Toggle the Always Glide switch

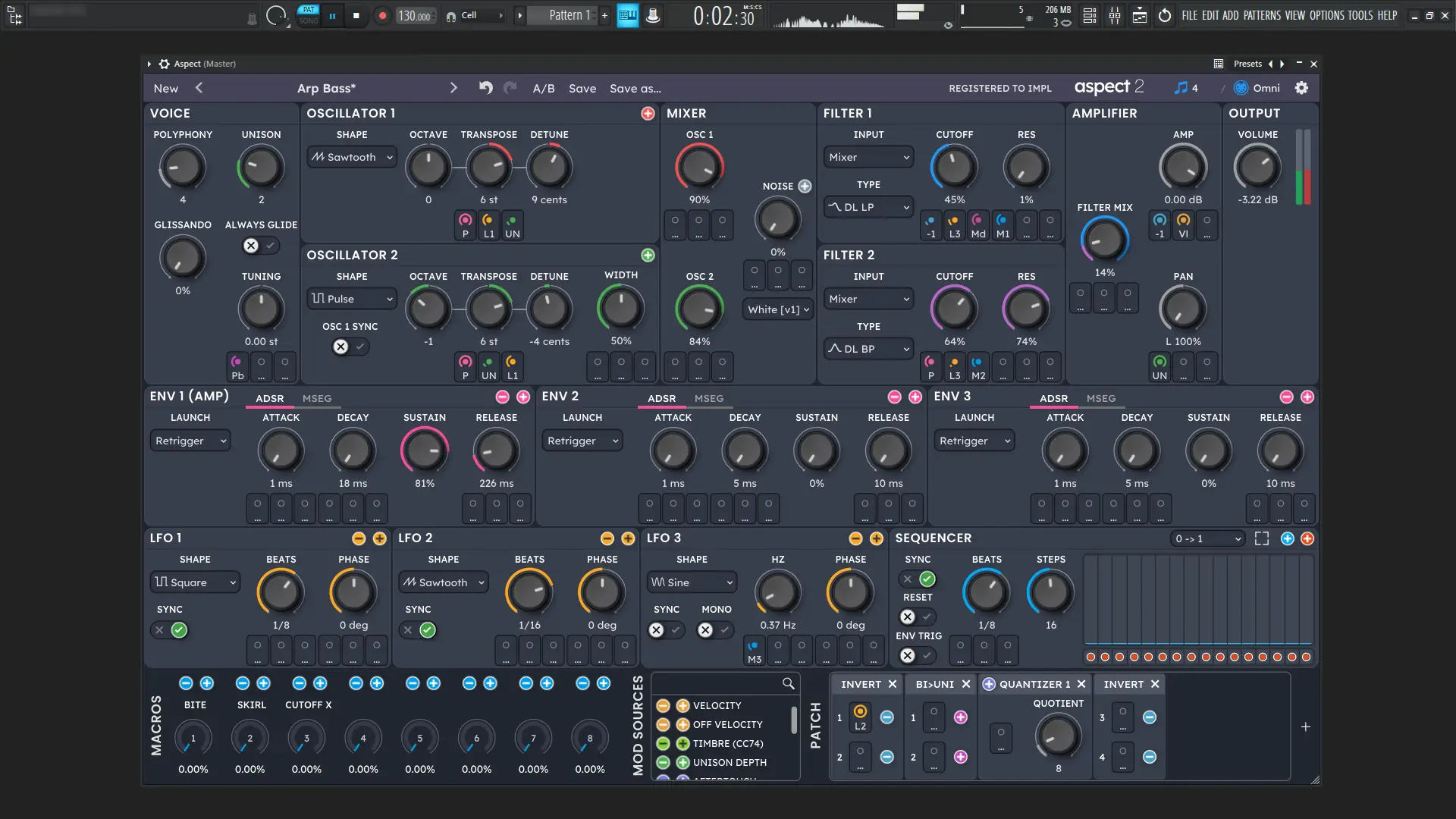(260, 246)
